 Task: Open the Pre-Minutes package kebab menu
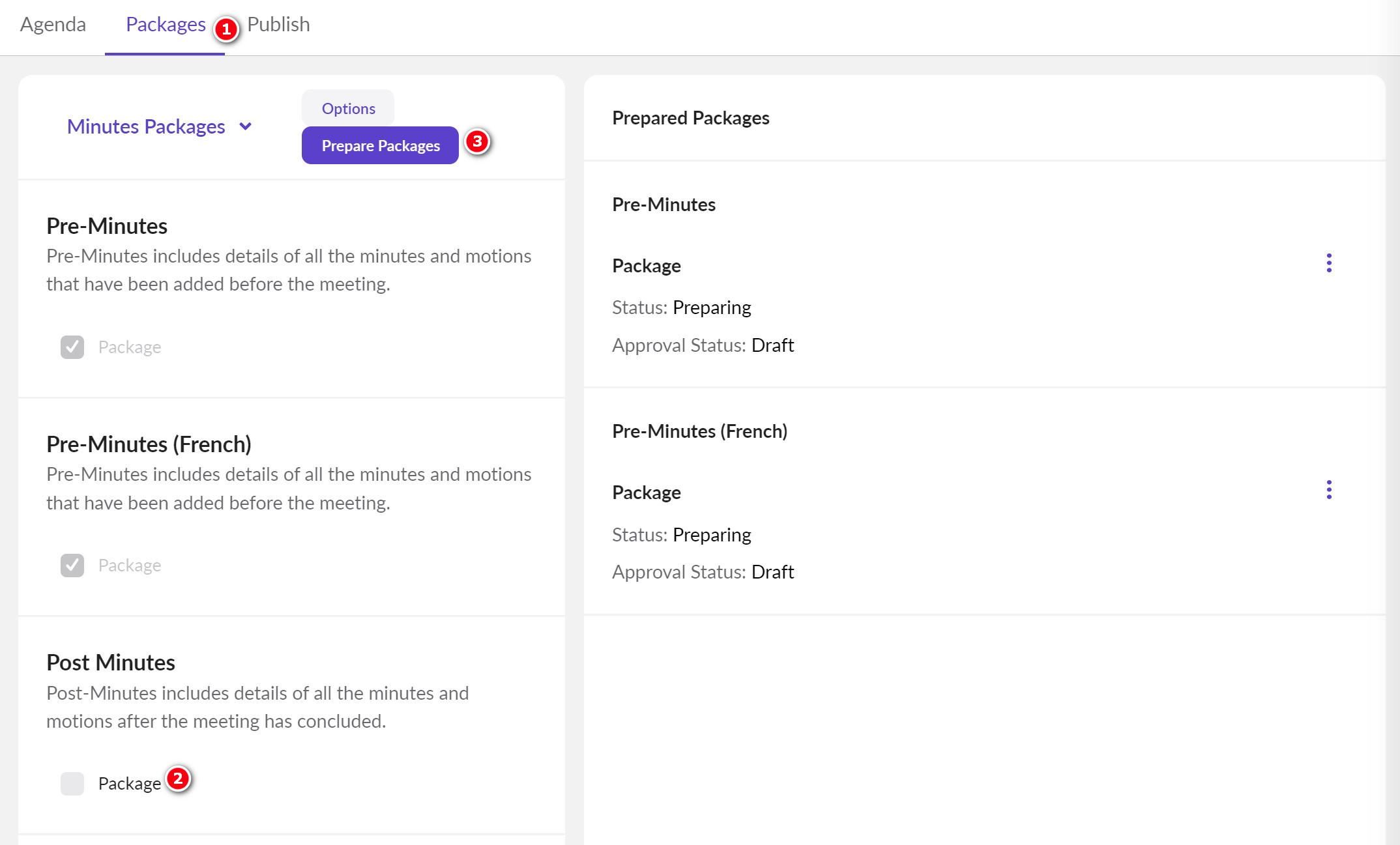click(1328, 263)
